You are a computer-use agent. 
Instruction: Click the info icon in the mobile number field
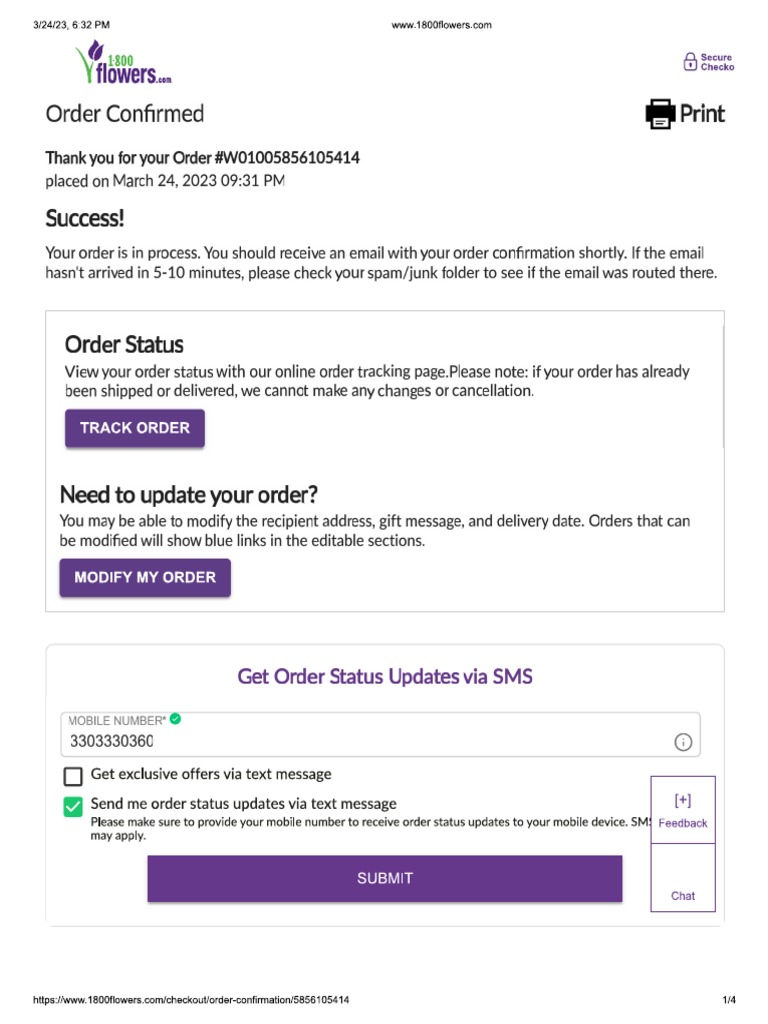[x=684, y=742]
